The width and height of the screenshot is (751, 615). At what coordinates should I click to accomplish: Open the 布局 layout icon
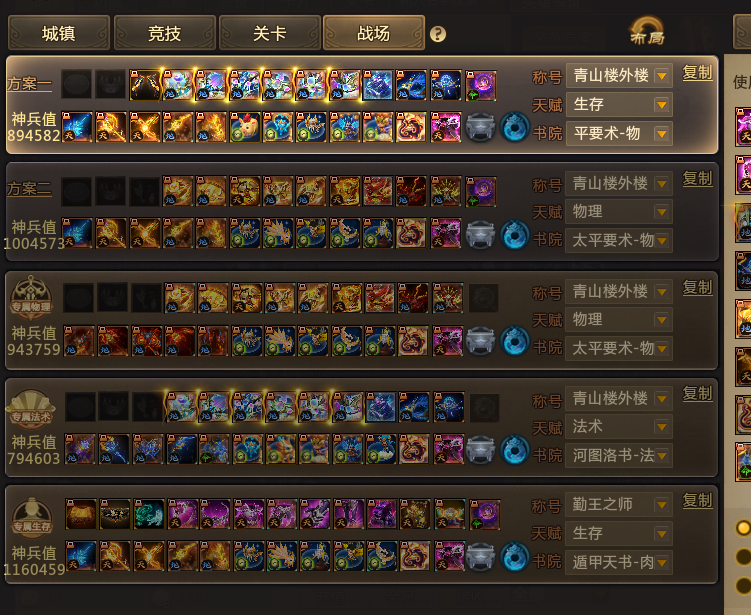[647, 31]
